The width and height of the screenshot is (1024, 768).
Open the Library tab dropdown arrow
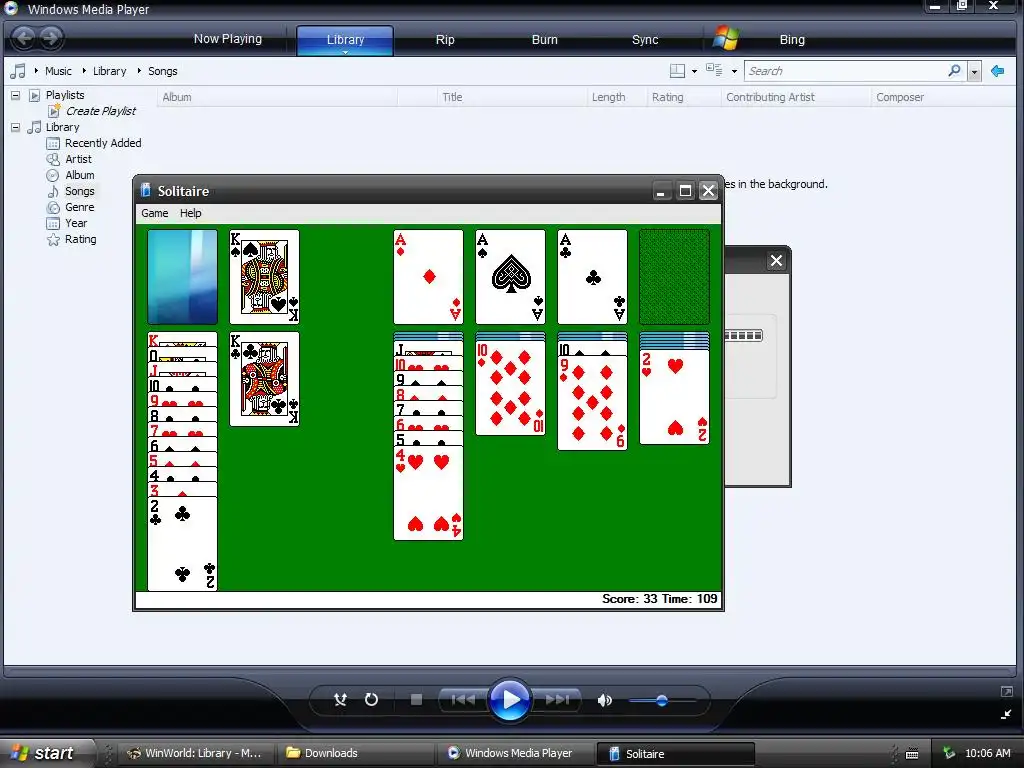click(345, 52)
